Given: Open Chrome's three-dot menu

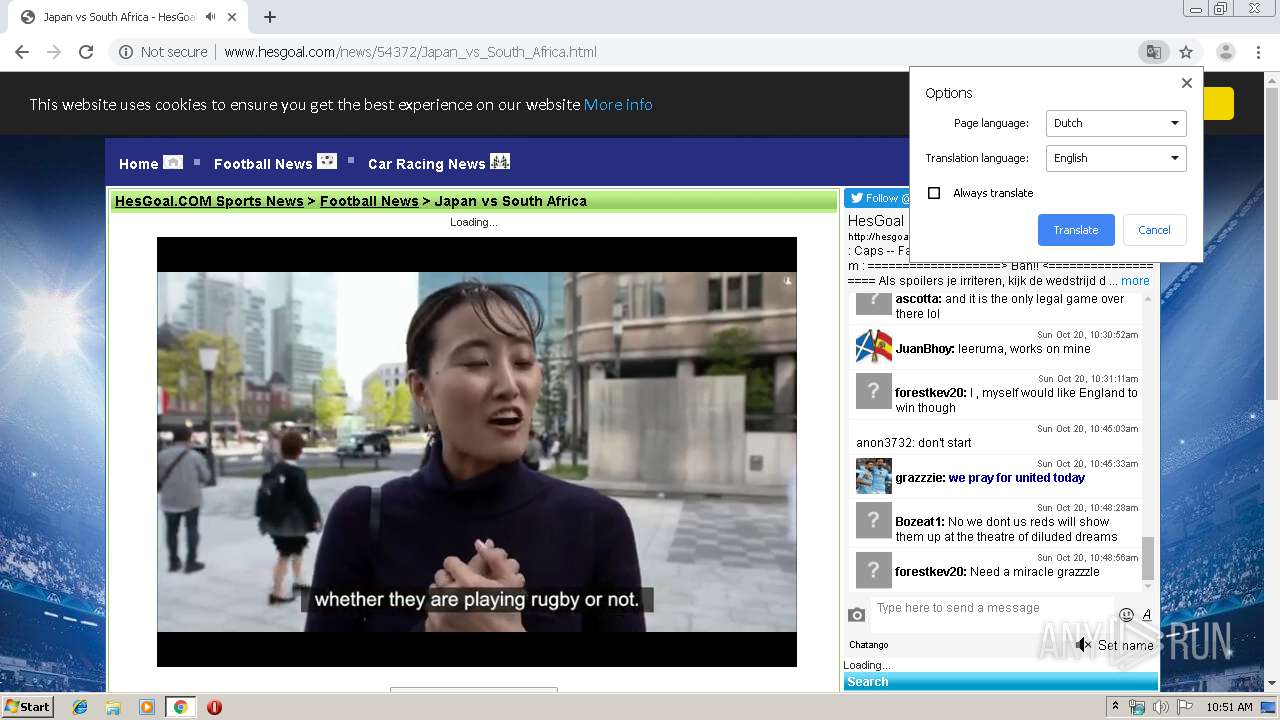Looking at the screenshot, I should [x=1258, y=52].
